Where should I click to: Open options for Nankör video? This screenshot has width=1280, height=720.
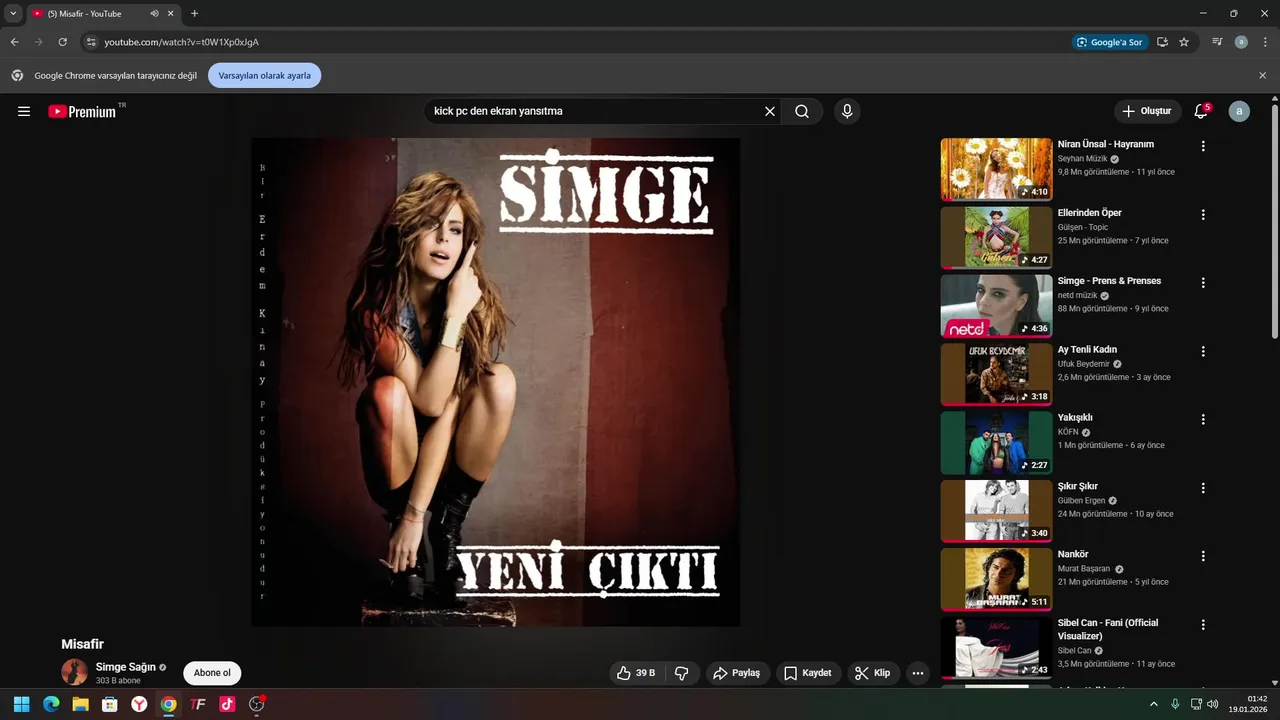point(1203,556)
